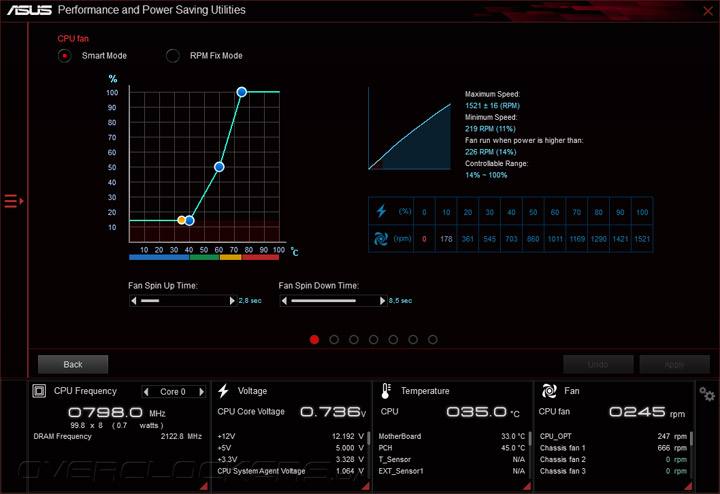The width and height of the screenshot is (720, 494).
Task: Increase Fan Spin Up Time with right arrow
Action: pyautogui.click(x=232, y=301)
